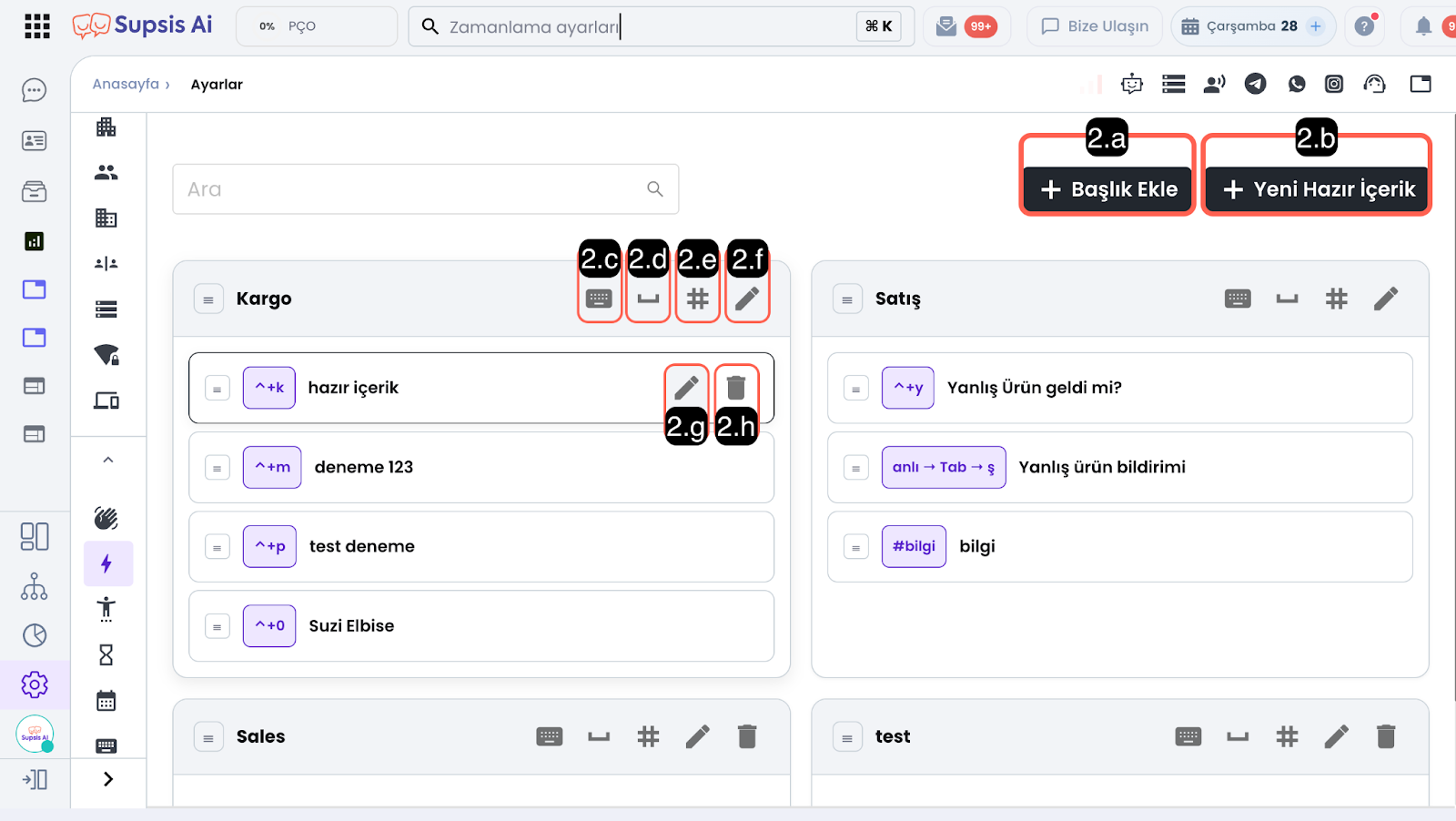Toggle drag handle of Kargo category

(x=208, y=299)
